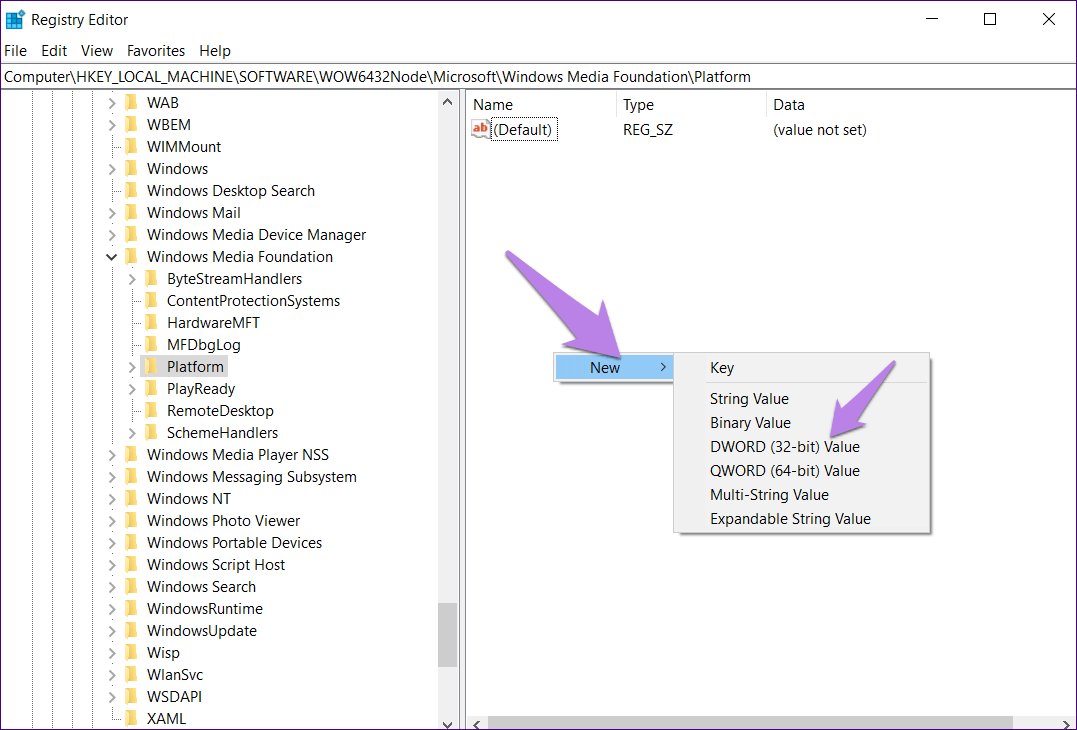Click the tree scrollbar up arrow
Viewport: 1077px width, 730px height.
point(448,102)
